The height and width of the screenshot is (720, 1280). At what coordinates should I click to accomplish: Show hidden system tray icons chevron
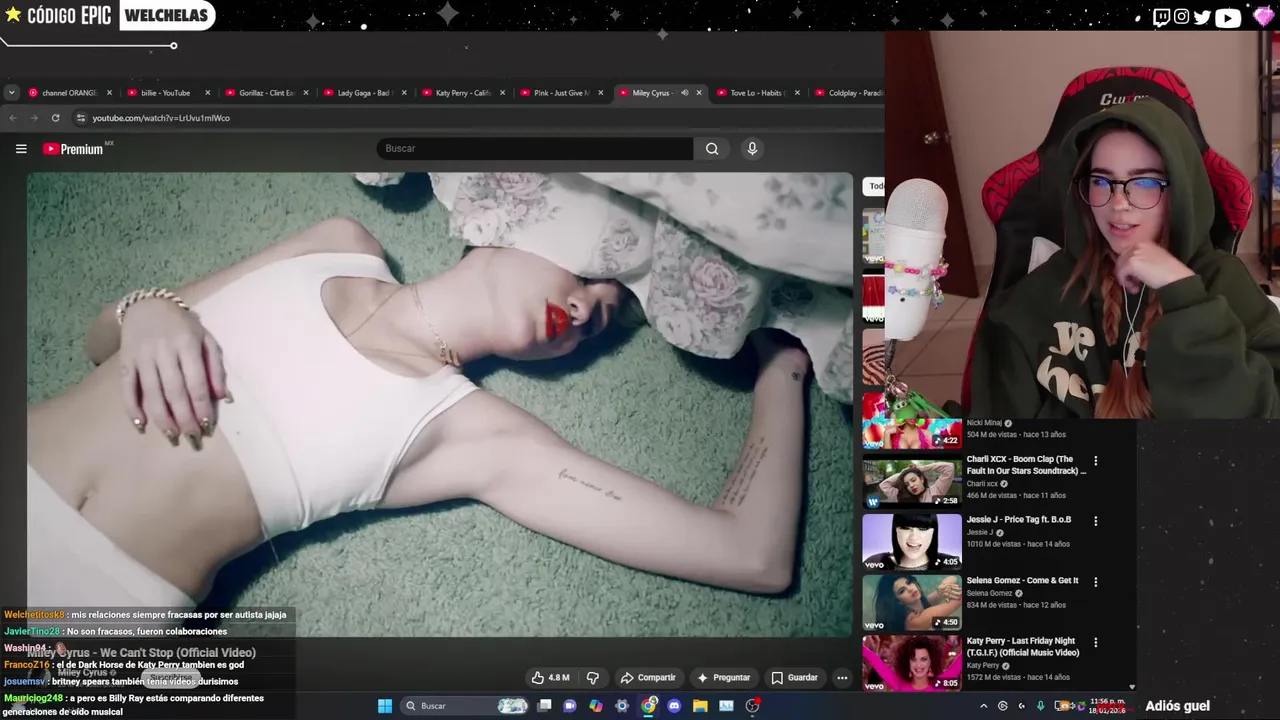983,706
